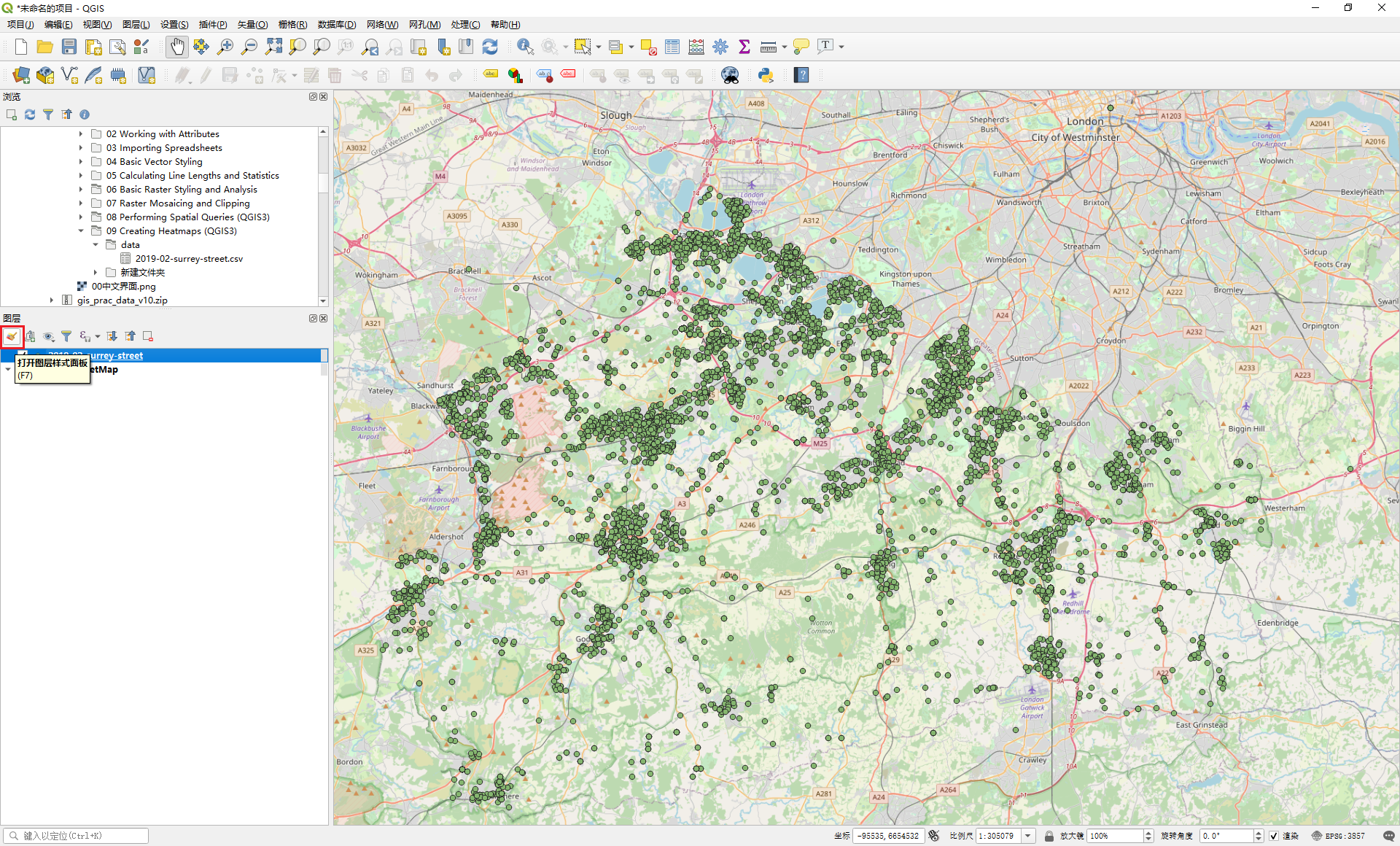Open the Layer Styling panel brush icon

pyautogui.click(x=12, y=336)
